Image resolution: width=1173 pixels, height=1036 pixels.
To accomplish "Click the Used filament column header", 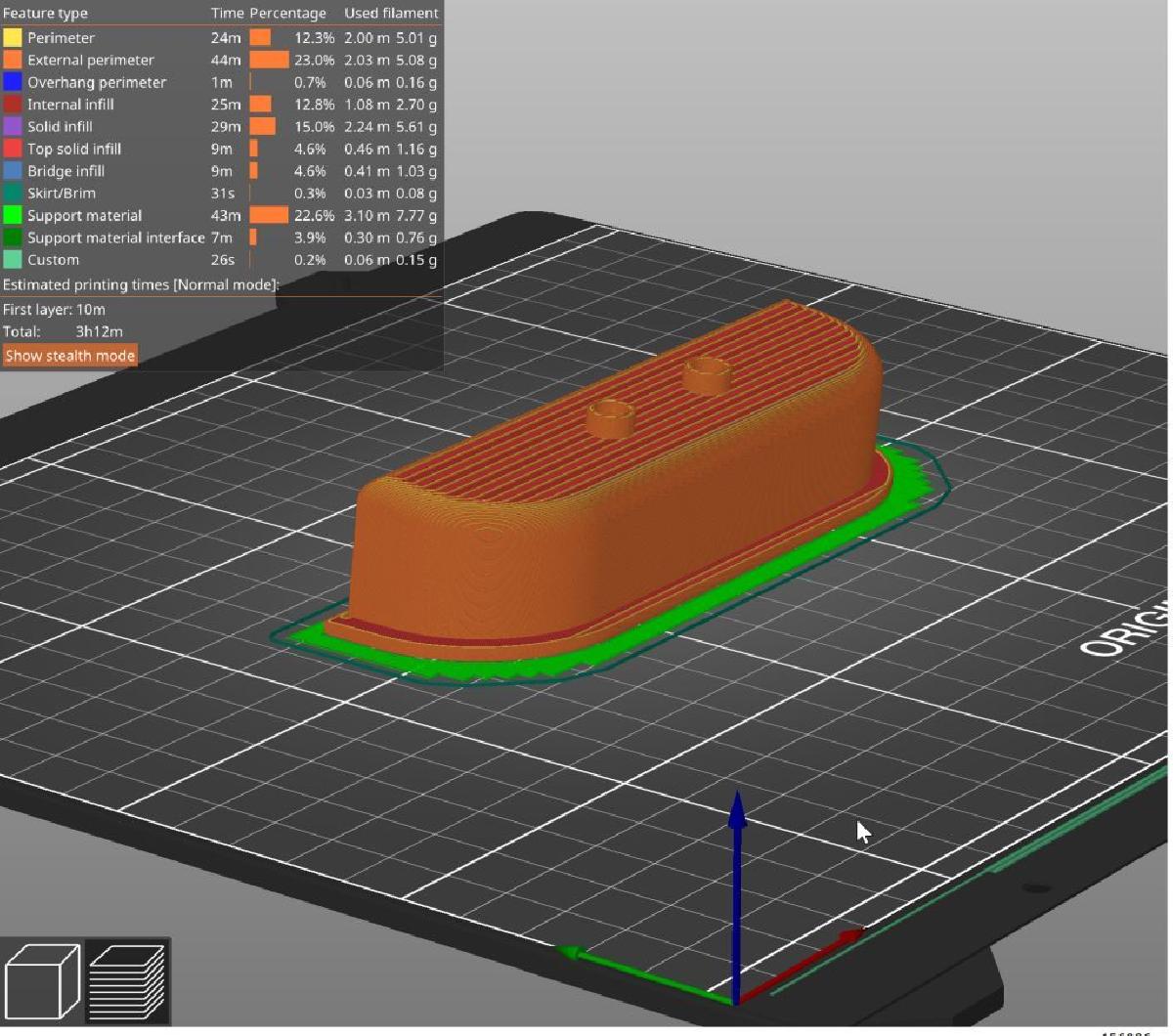I will 391,14.
